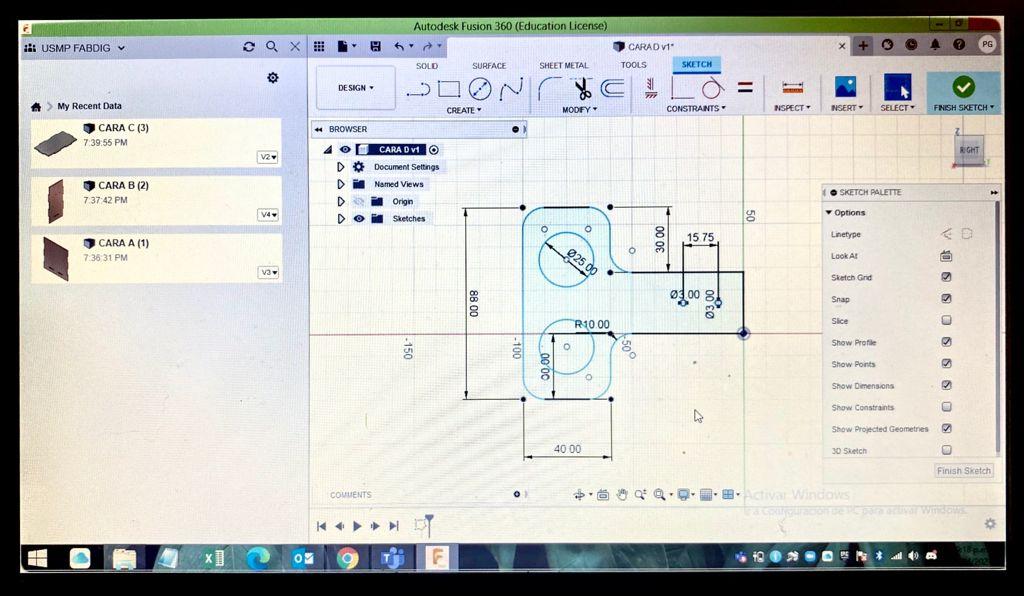
Task: Select the SKETCH tab
Action: (697, 64)
